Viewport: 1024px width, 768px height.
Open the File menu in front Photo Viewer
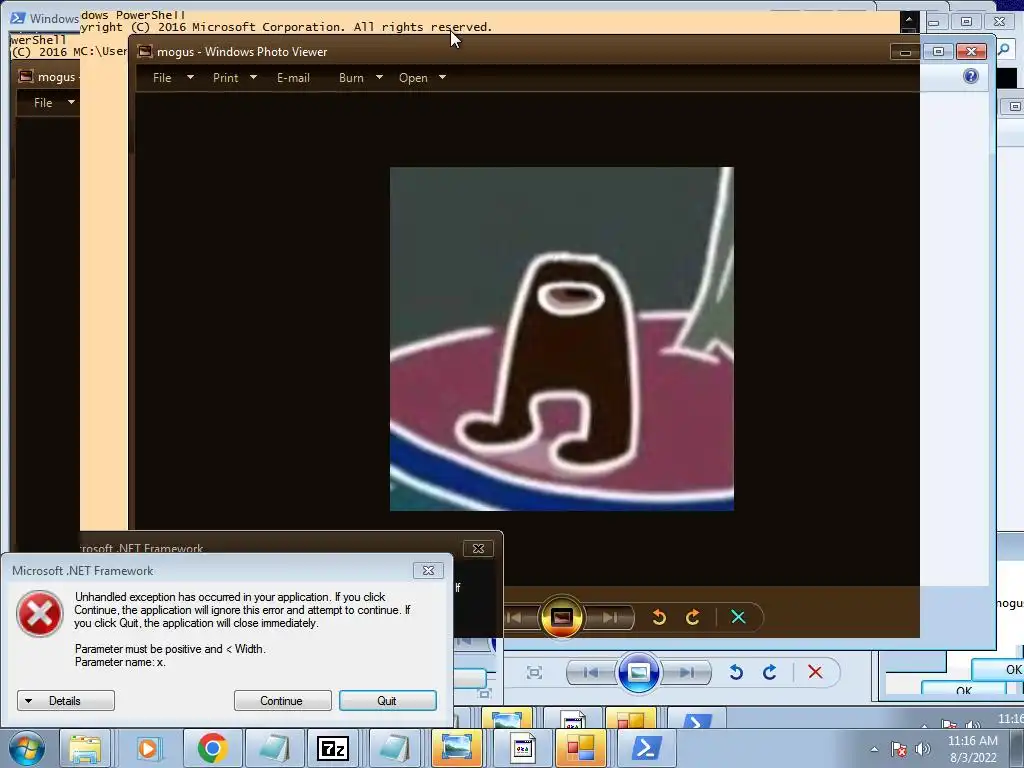point(162,78)
